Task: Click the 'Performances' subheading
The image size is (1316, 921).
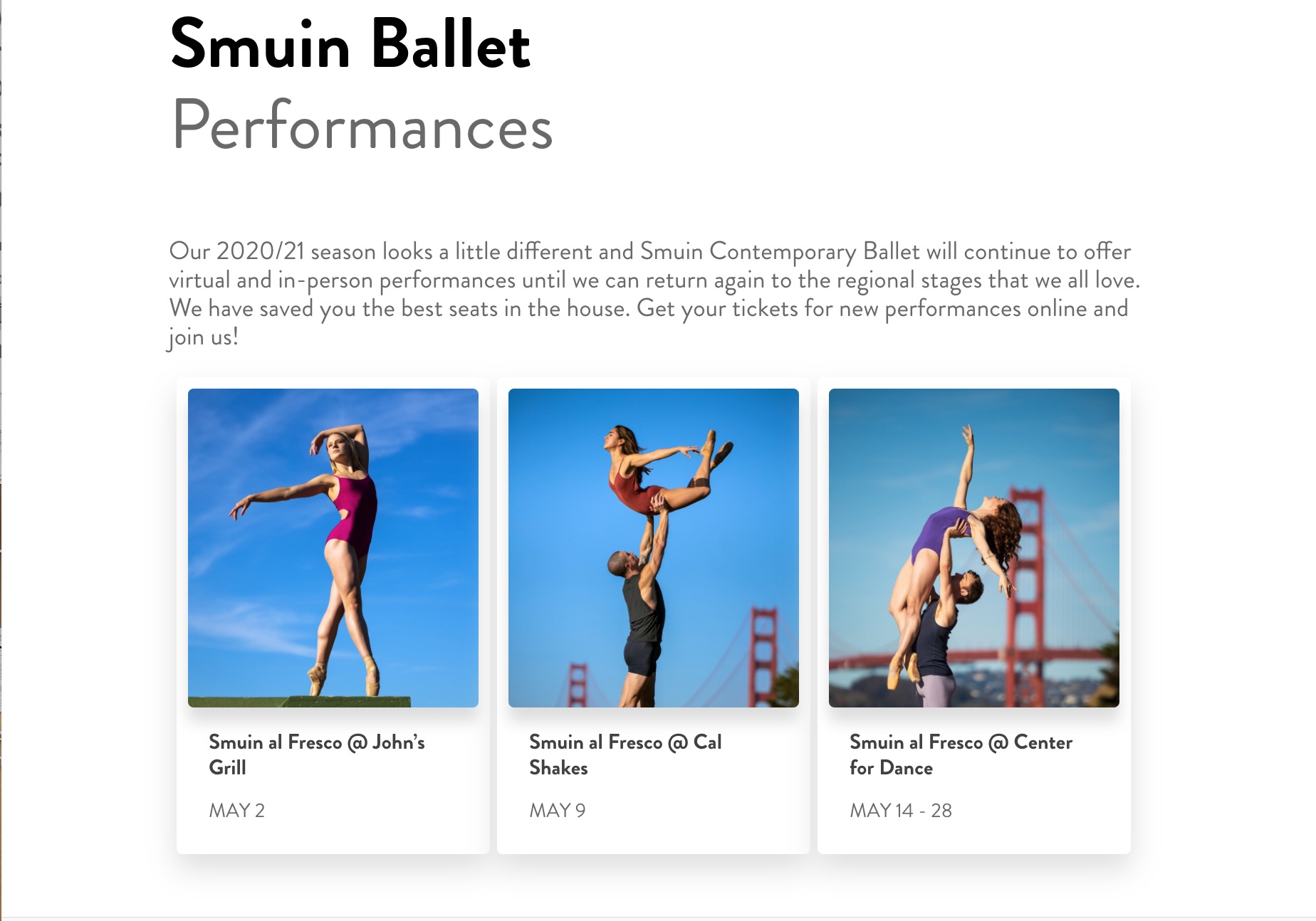Action: 362,125
